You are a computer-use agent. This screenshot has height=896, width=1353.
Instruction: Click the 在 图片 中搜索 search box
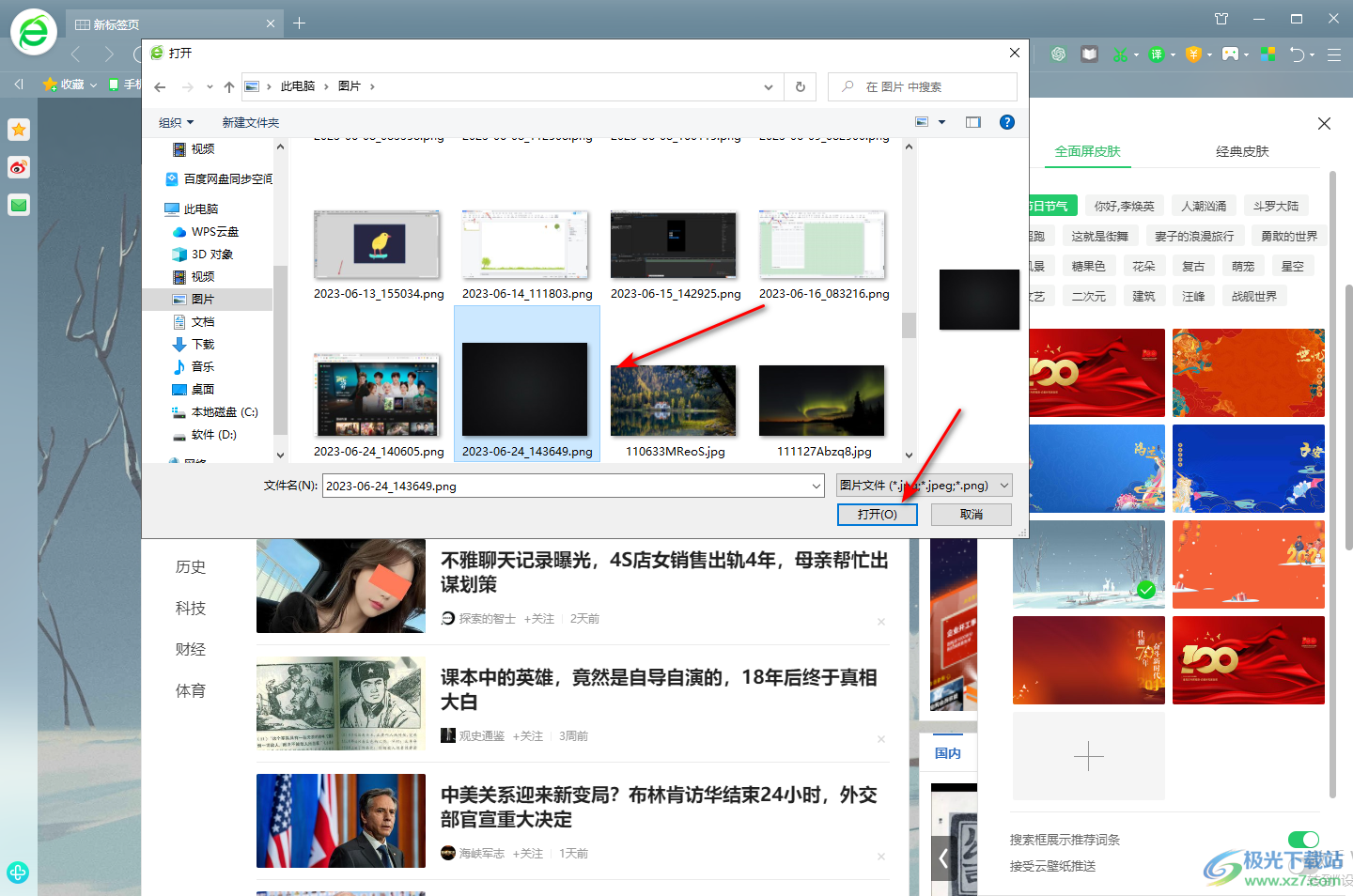click(923, 86)
